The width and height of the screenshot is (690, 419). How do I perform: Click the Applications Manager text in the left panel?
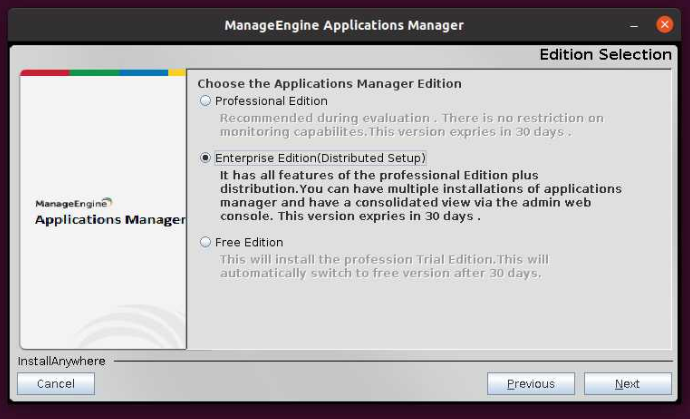(x=110, y=220)
